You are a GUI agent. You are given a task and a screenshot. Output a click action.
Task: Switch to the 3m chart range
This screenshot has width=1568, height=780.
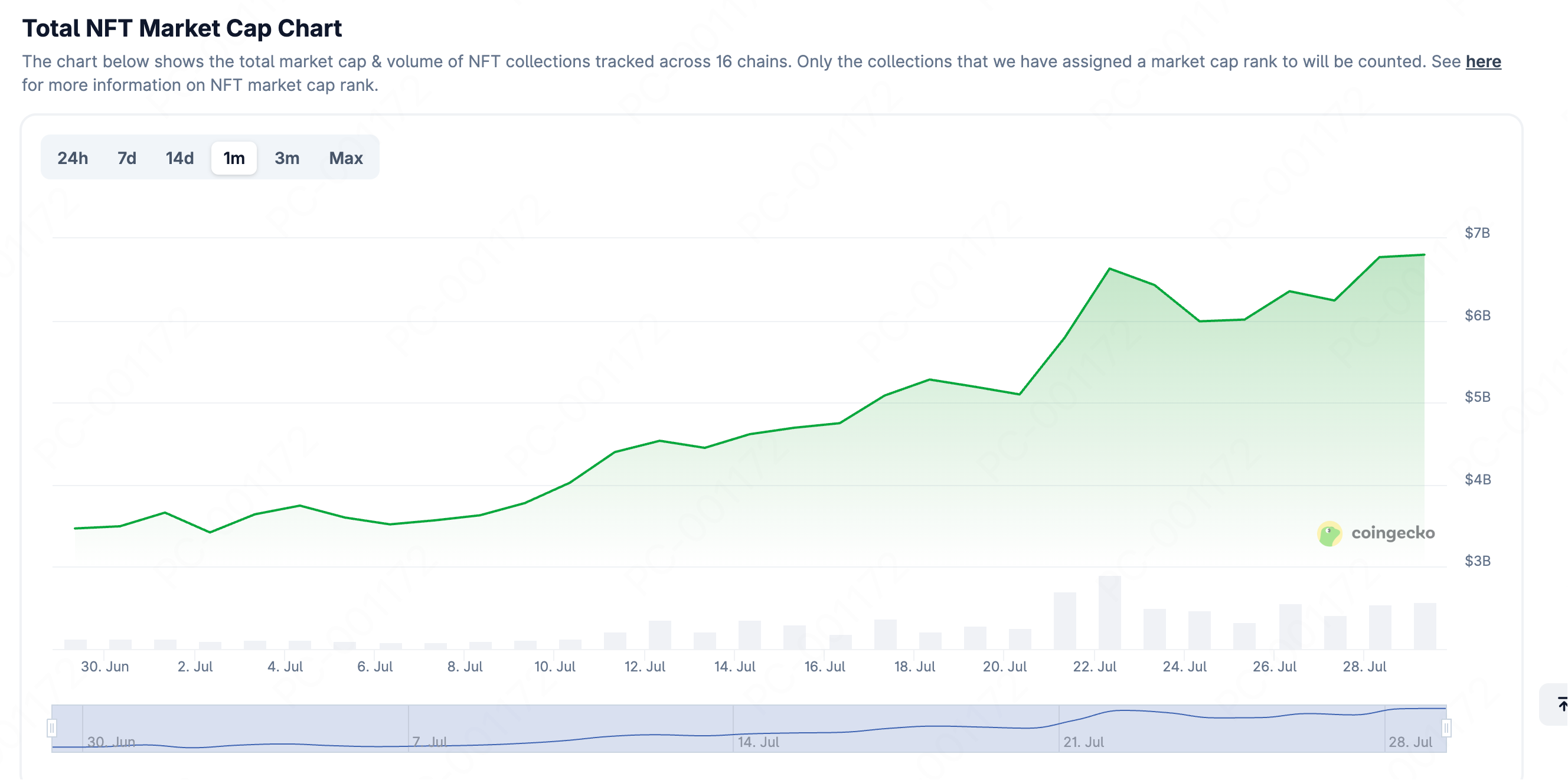(x=287, y=158)
